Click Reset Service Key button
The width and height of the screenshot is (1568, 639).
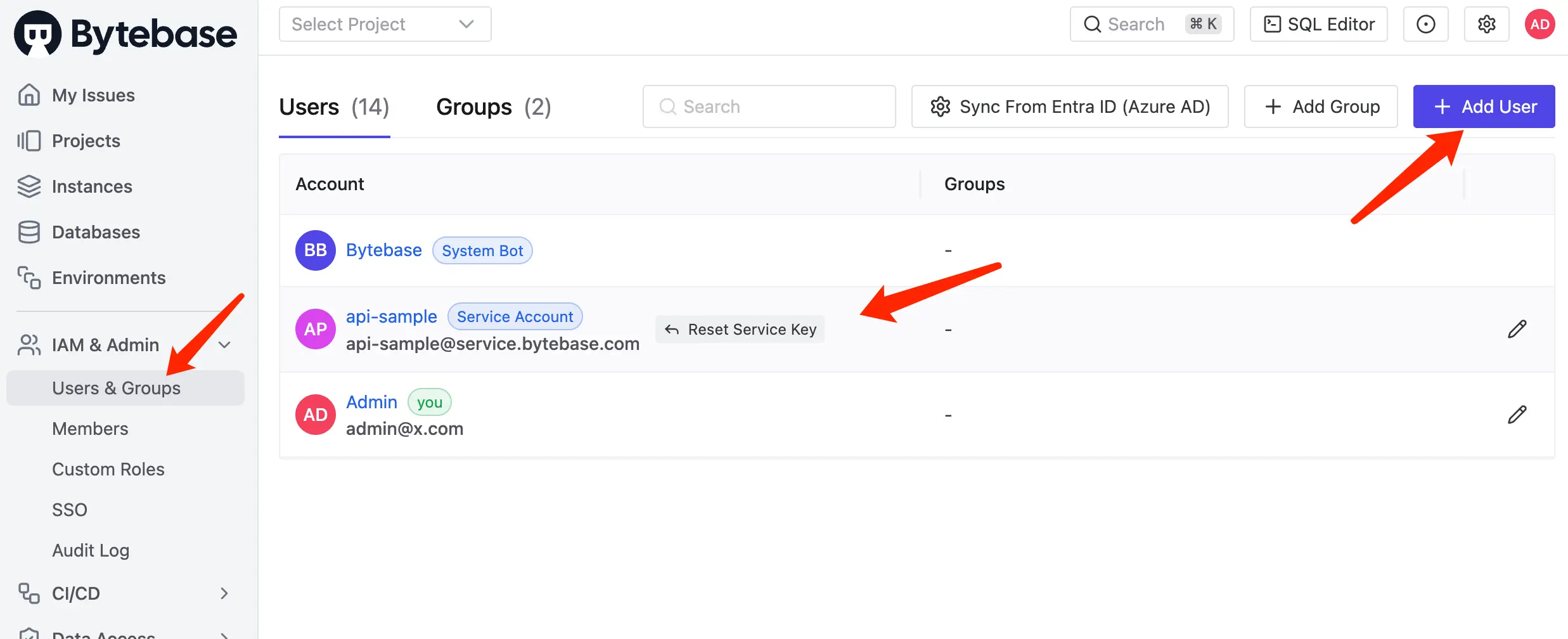740,330
